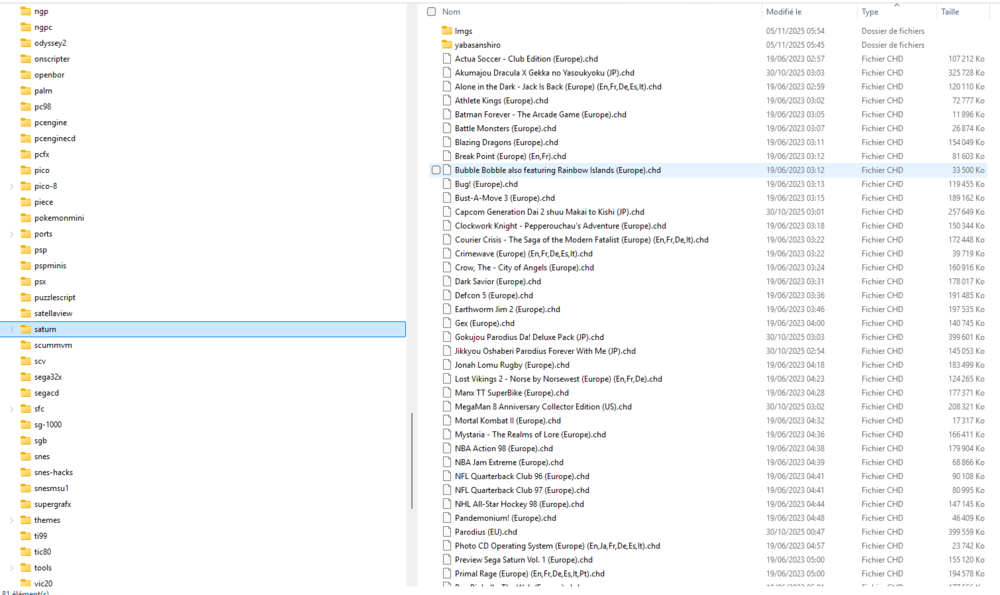Select Preview Sega Saturn Vol. 1 file
Viewport: 1000px width, 595px height.
523,560
